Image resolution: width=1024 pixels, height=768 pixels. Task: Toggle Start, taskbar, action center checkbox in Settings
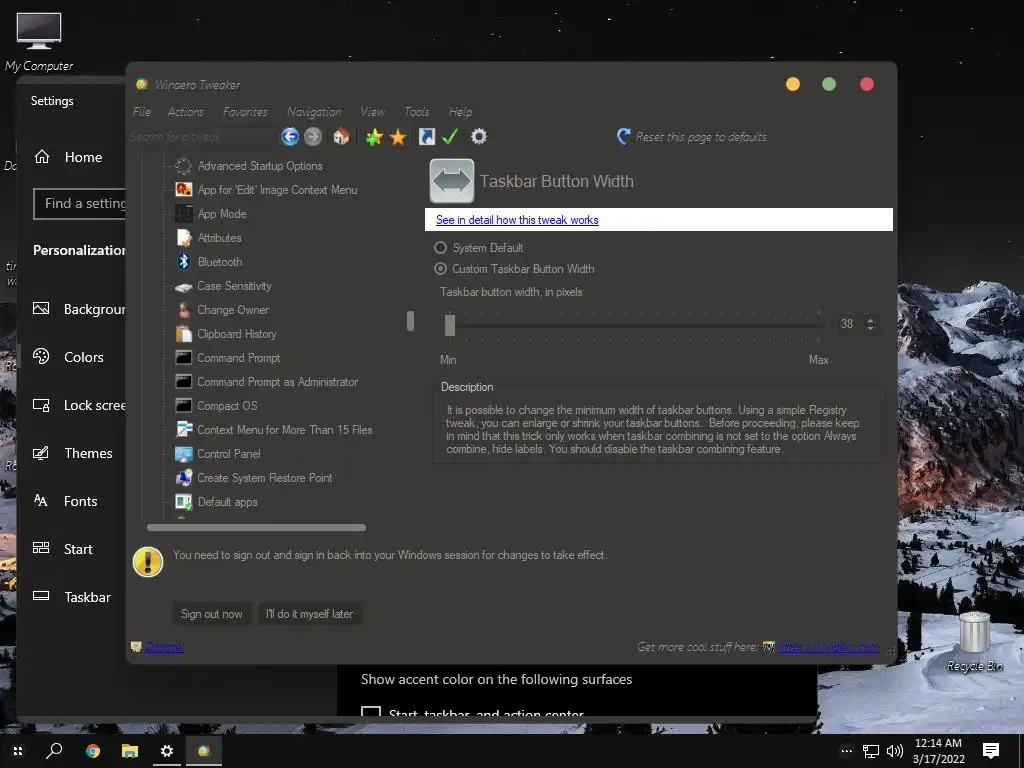tap(371, 712)
